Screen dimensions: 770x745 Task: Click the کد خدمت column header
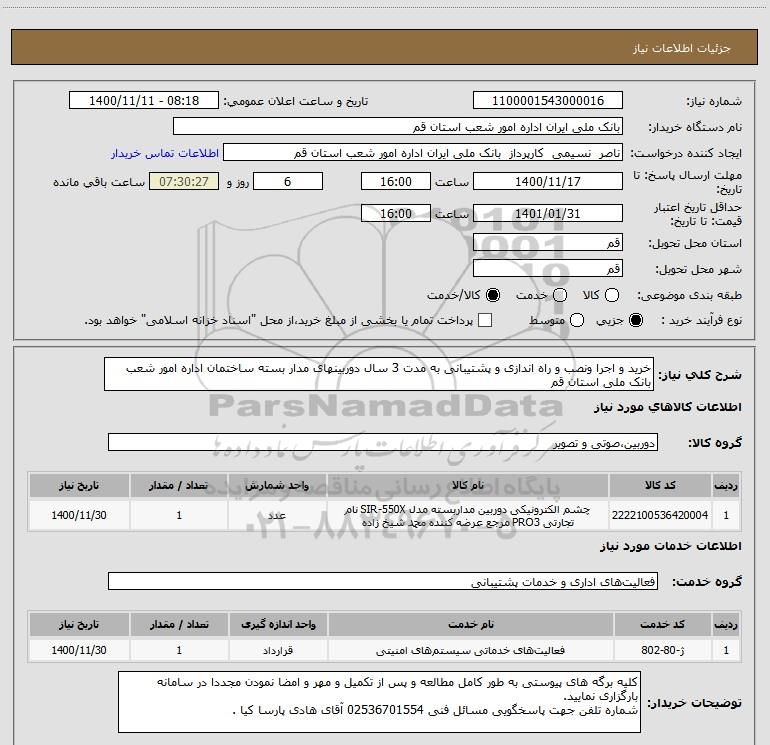point(663,624)
